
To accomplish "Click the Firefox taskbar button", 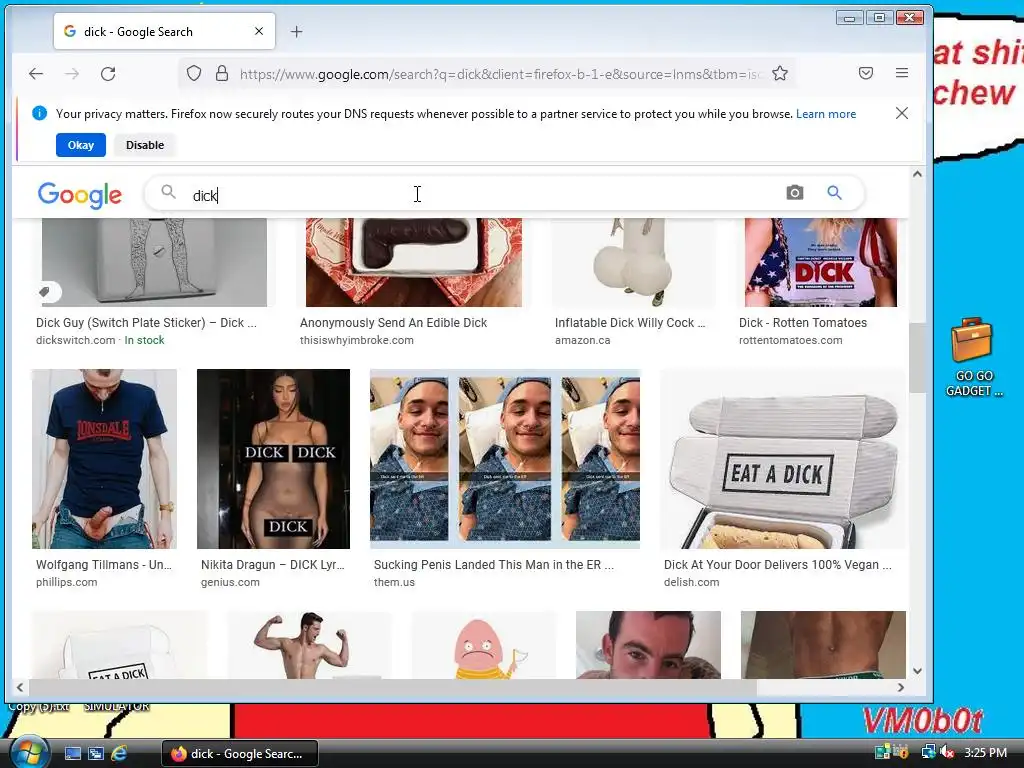I will tap(240, 754).
